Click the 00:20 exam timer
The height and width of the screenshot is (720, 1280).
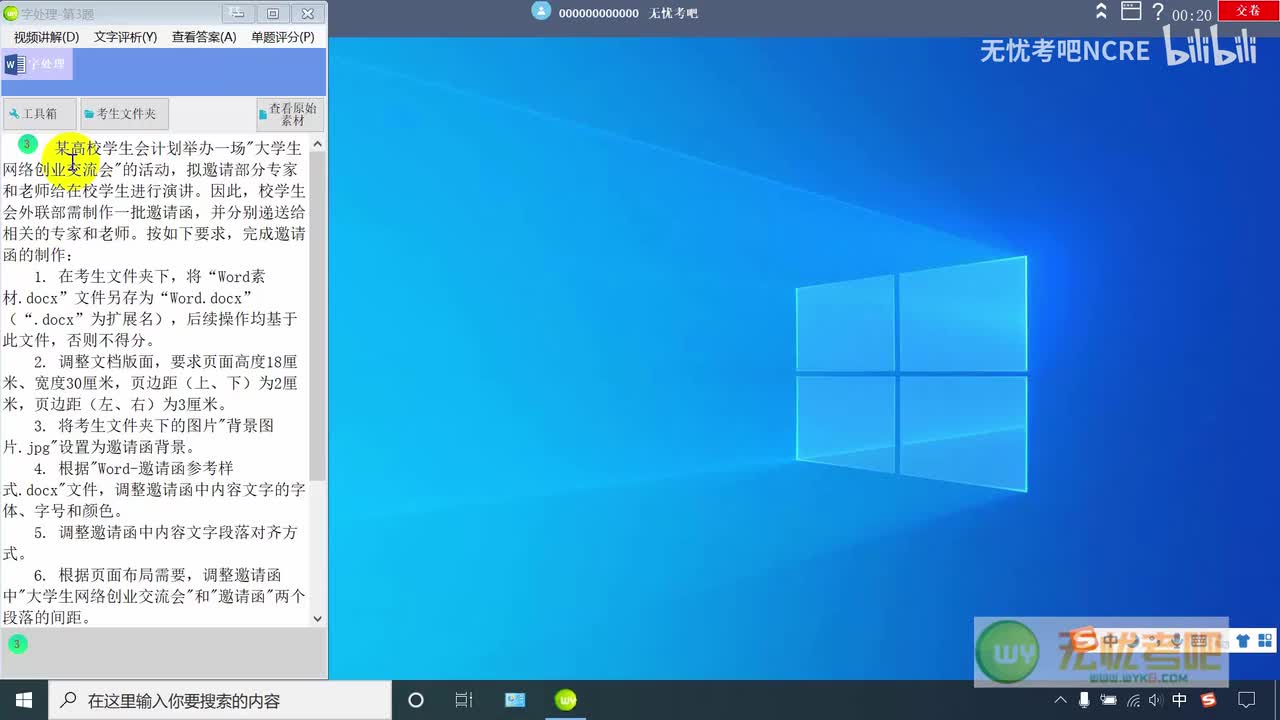pos(1191,15)
